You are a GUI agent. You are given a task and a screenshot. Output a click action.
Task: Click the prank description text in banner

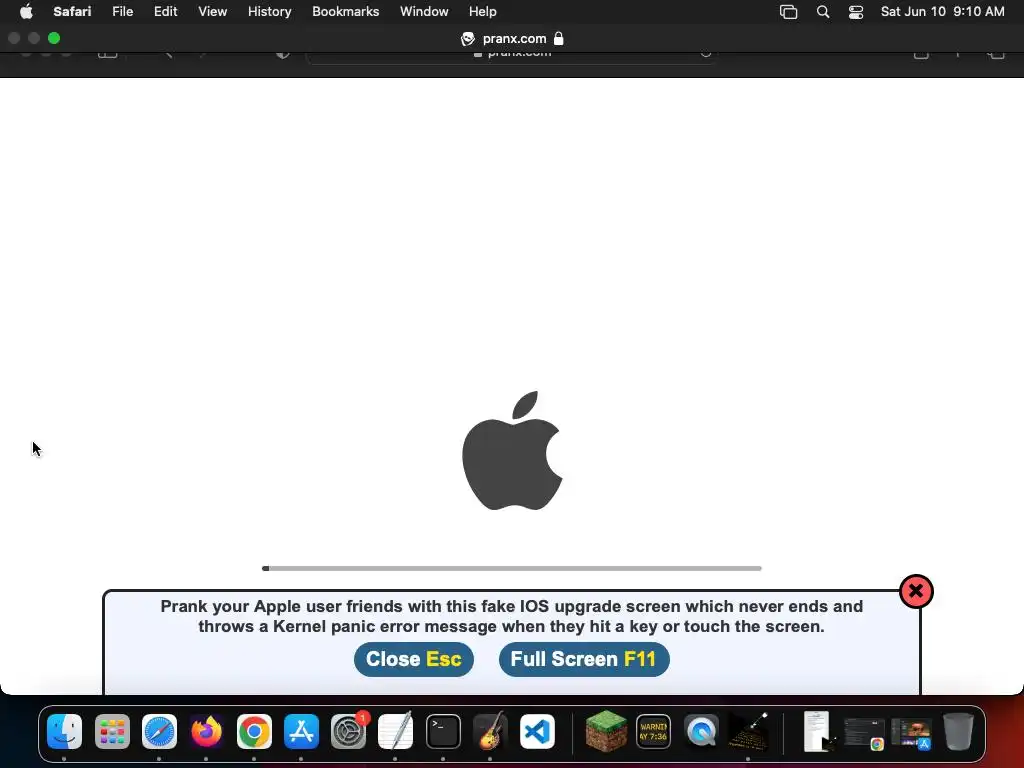point(511,616)
